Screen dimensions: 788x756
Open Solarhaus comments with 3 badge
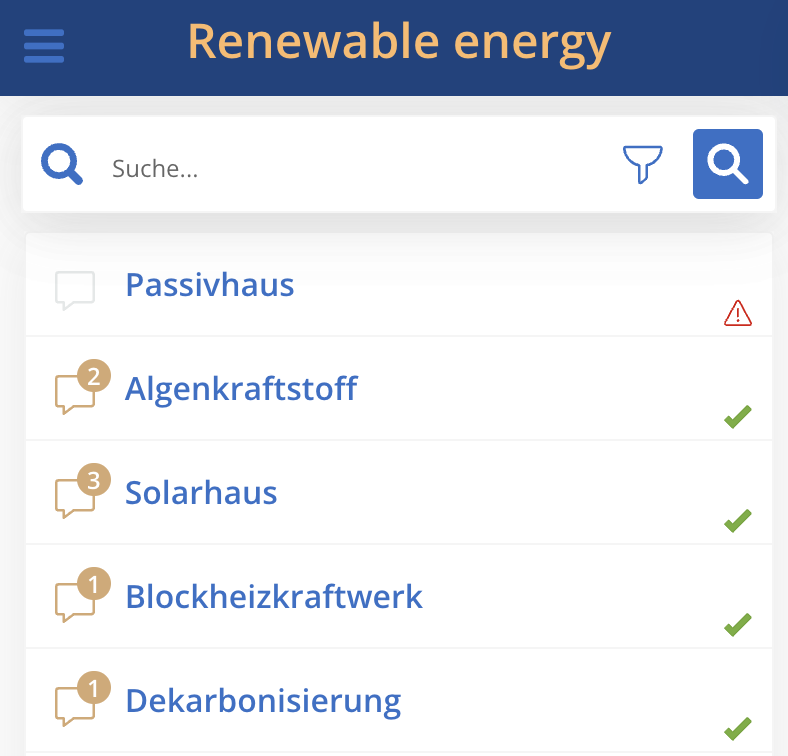click(x=82, y=491)
